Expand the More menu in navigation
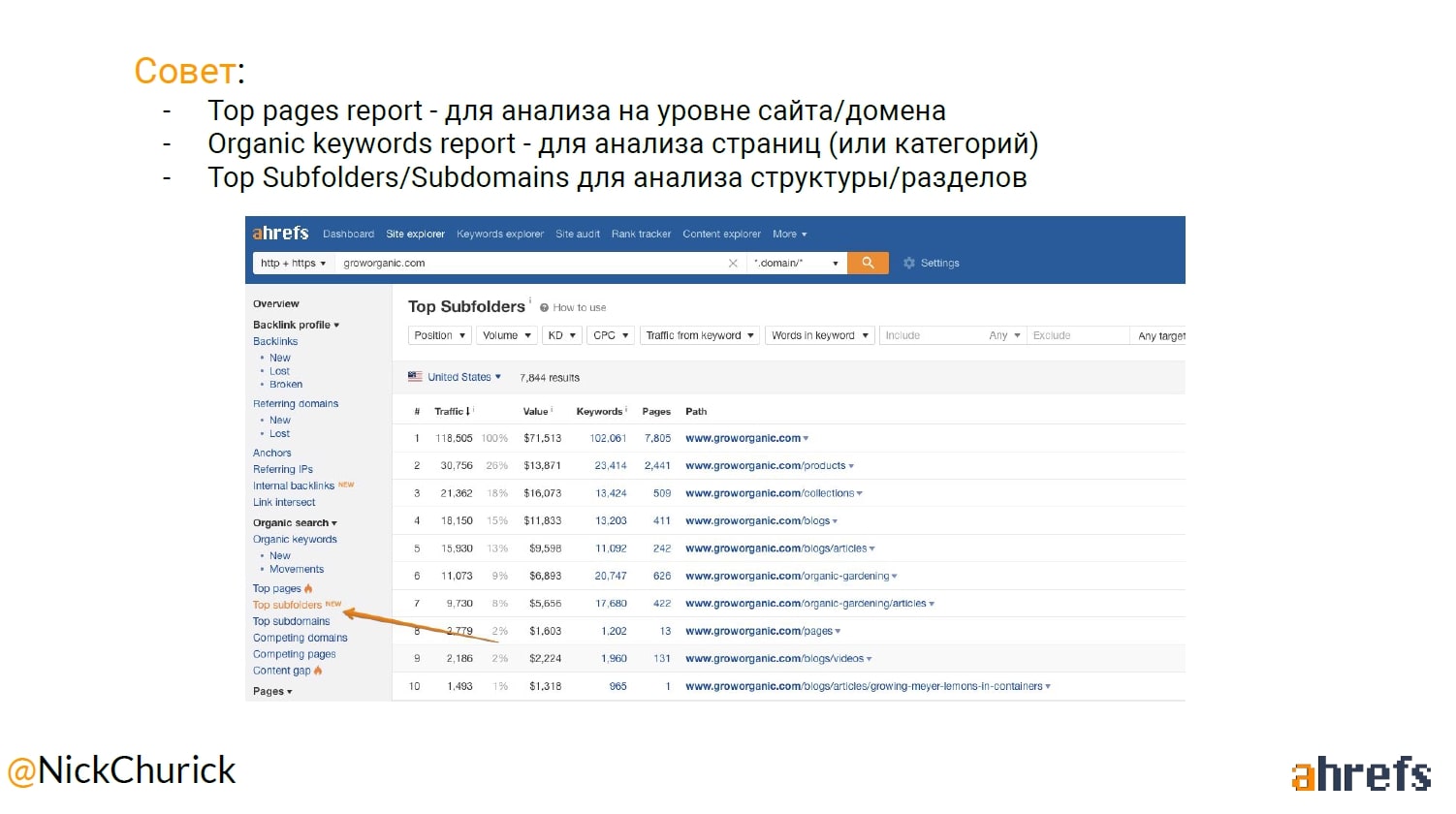The image size is (1456, 814). point(789,235)
